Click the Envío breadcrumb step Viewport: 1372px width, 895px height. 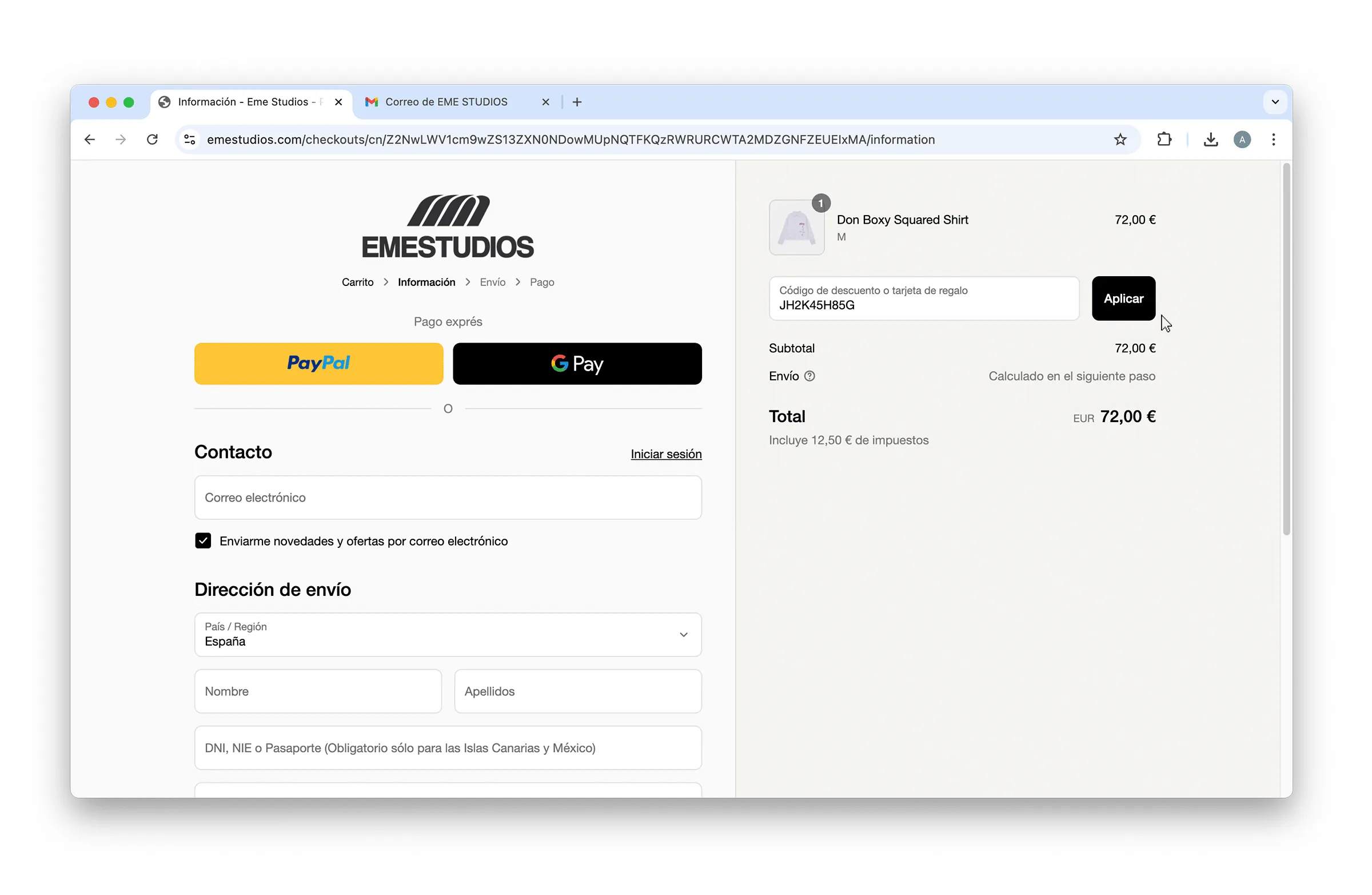click(x=492, y=282)
